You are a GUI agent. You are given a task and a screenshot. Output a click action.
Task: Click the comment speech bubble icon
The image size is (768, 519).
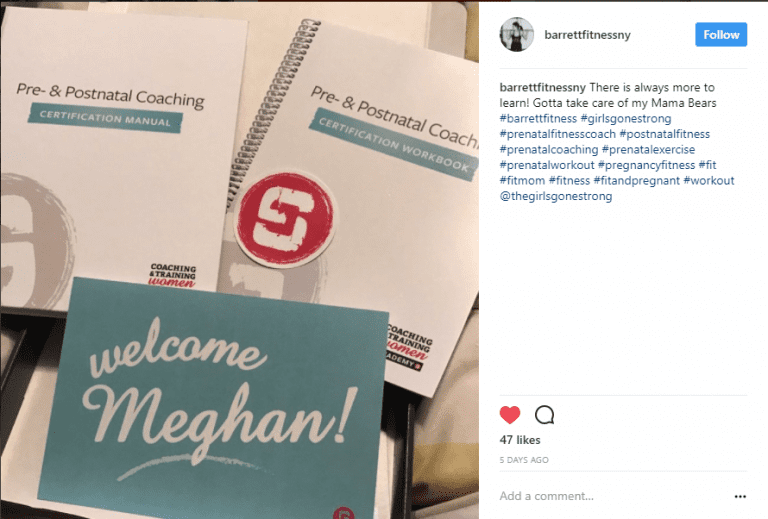544,415
